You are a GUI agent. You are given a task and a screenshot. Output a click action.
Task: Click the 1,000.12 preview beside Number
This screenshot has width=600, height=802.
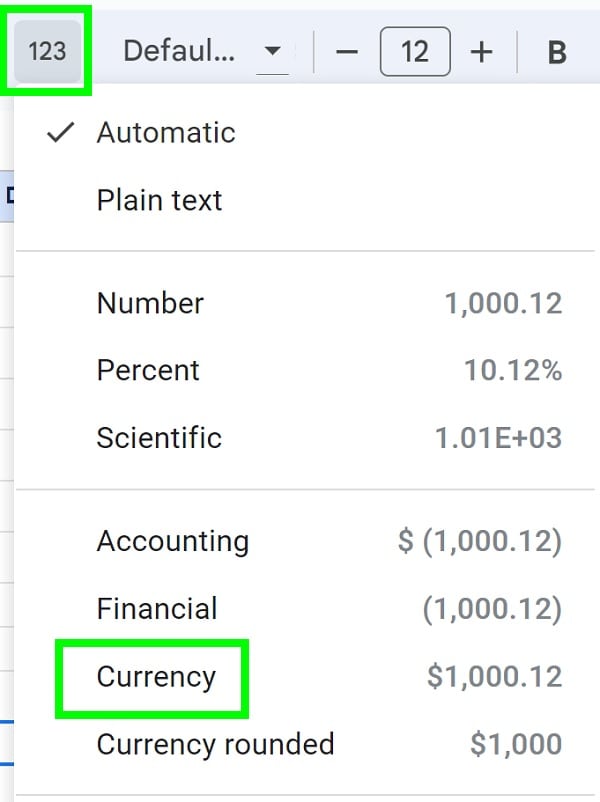[505, 303]
